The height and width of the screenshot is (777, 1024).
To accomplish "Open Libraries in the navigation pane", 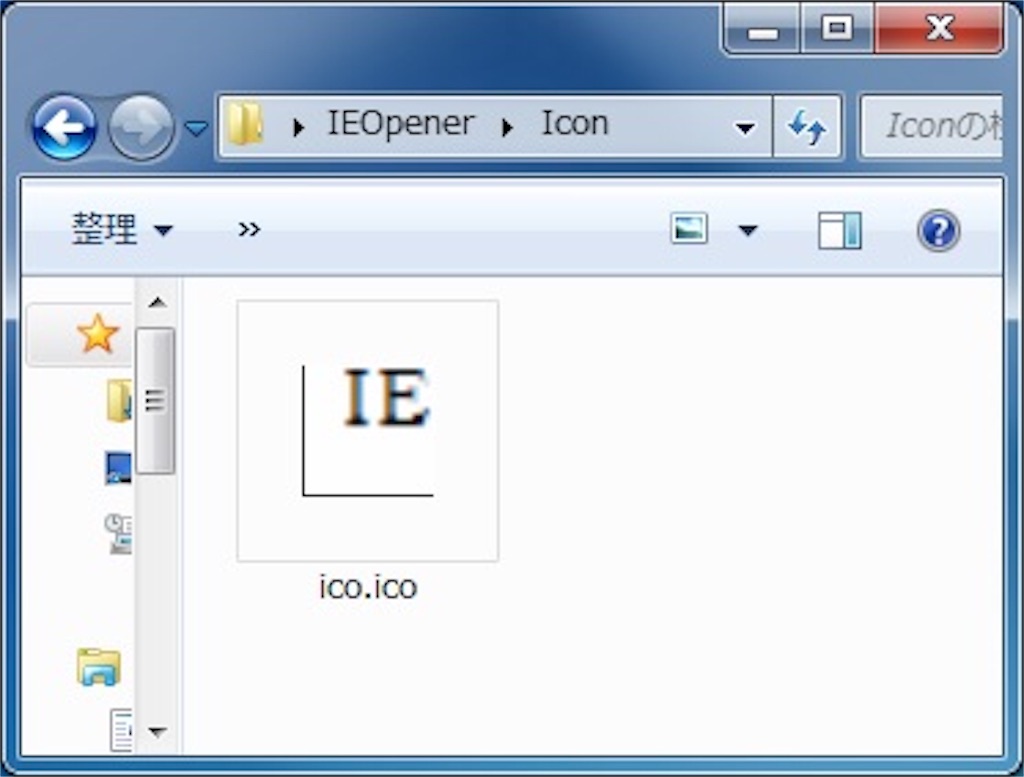I will (99, 667).
